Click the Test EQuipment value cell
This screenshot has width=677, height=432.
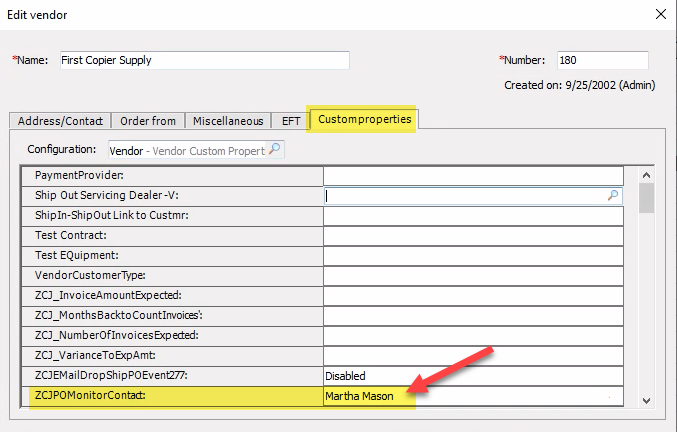pos(473,256)
